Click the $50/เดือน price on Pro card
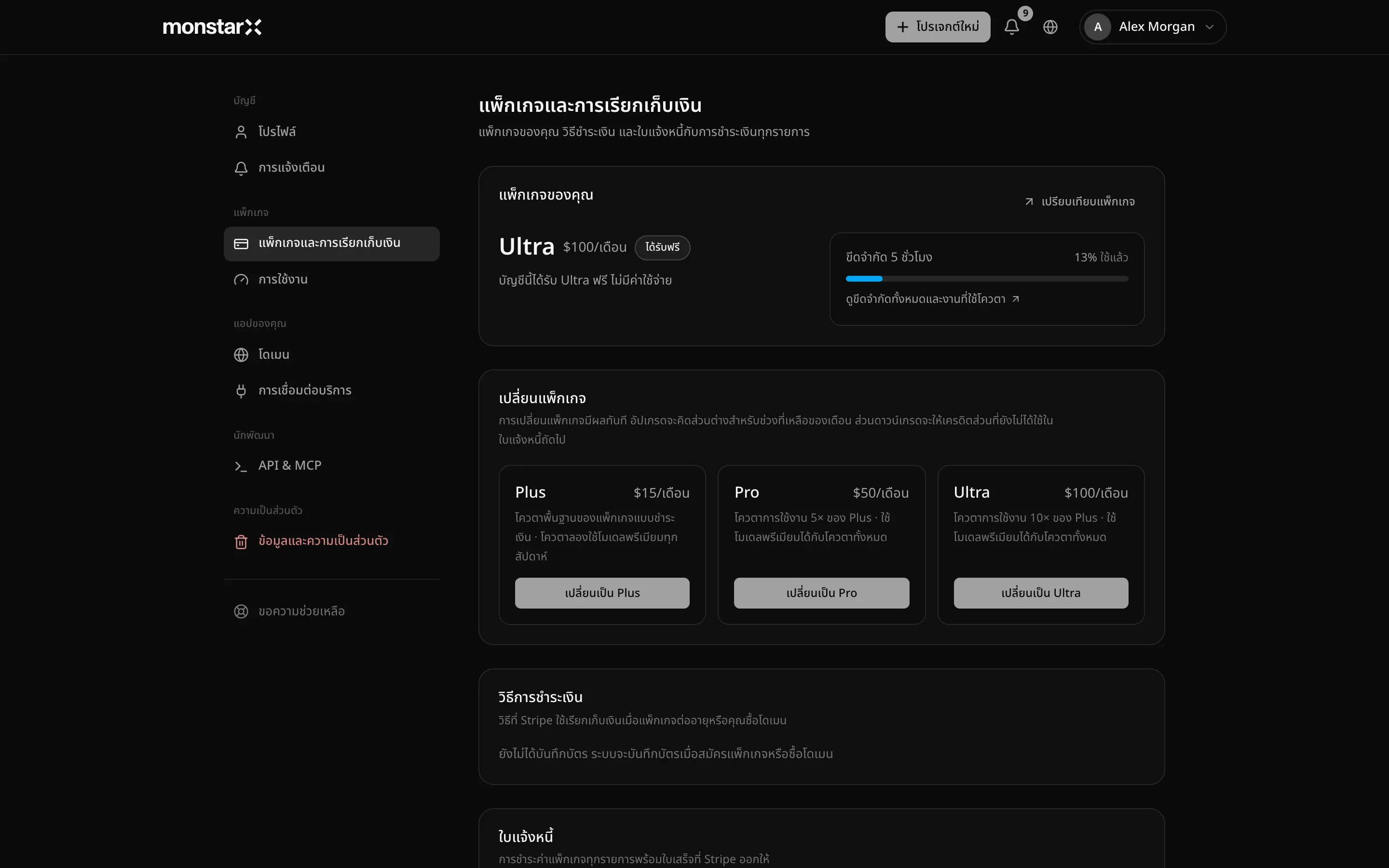This screenshot has width=1389, height=868. point(881,493)
